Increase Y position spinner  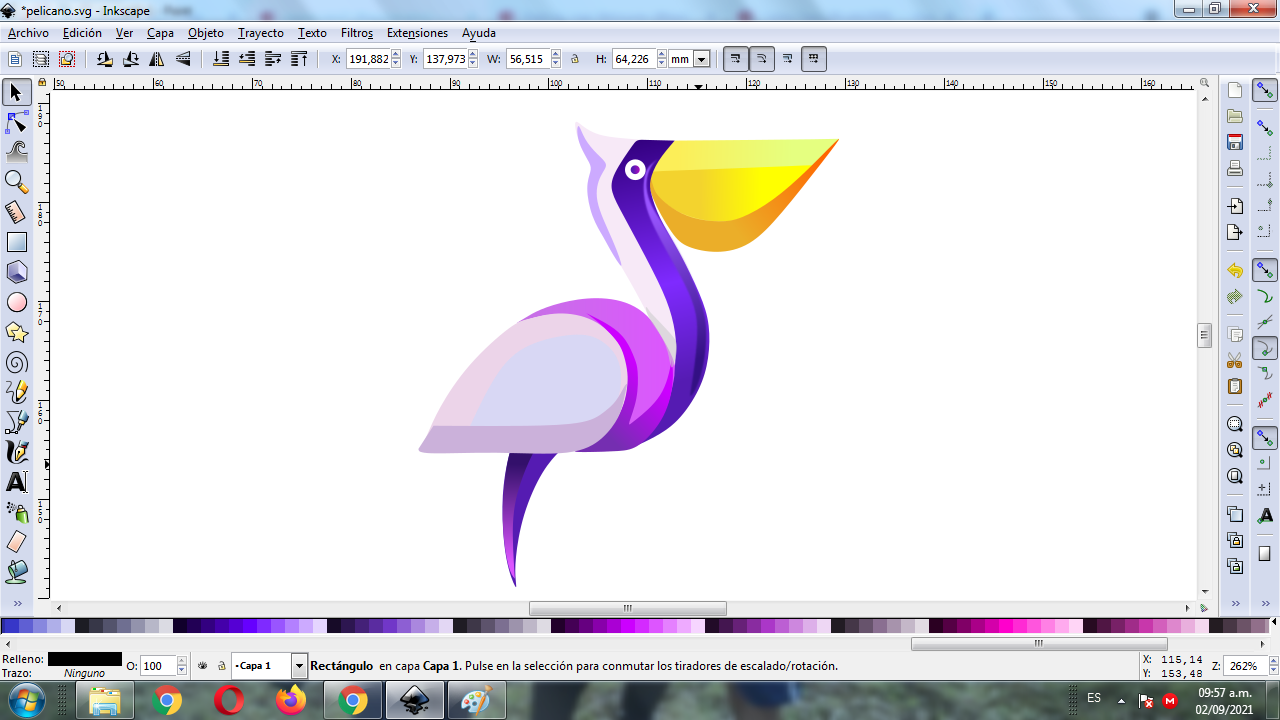(473, 55)
